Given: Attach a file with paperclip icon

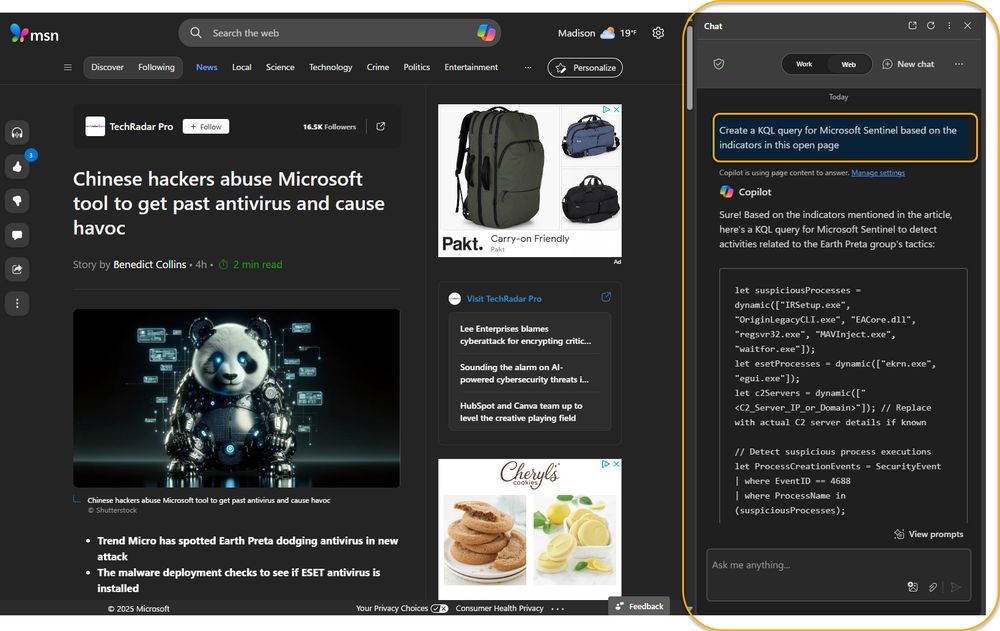Looking at the screenshot, I should point(933,587).
